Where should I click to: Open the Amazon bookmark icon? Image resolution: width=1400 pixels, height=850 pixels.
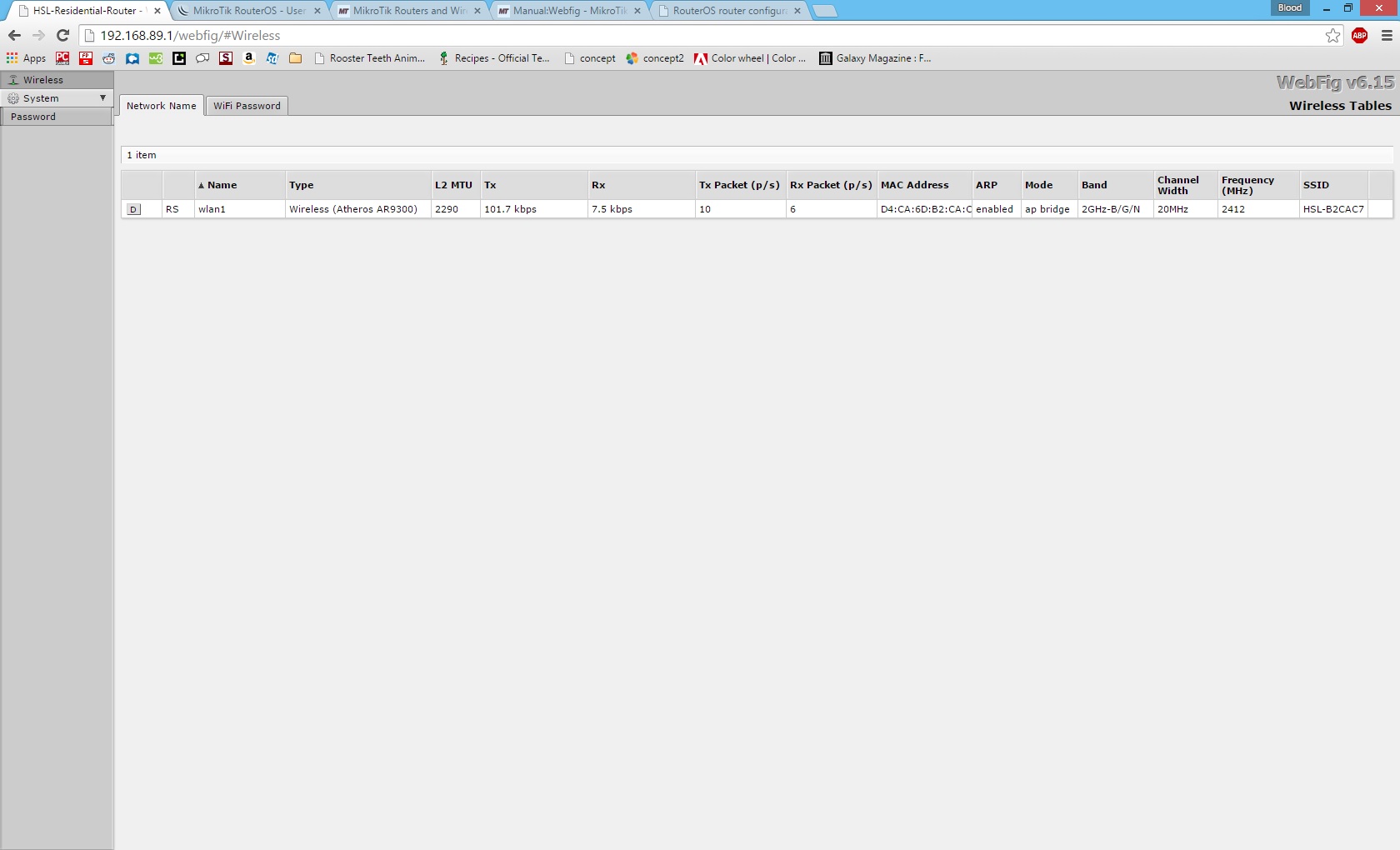click(x=248, y=58)
